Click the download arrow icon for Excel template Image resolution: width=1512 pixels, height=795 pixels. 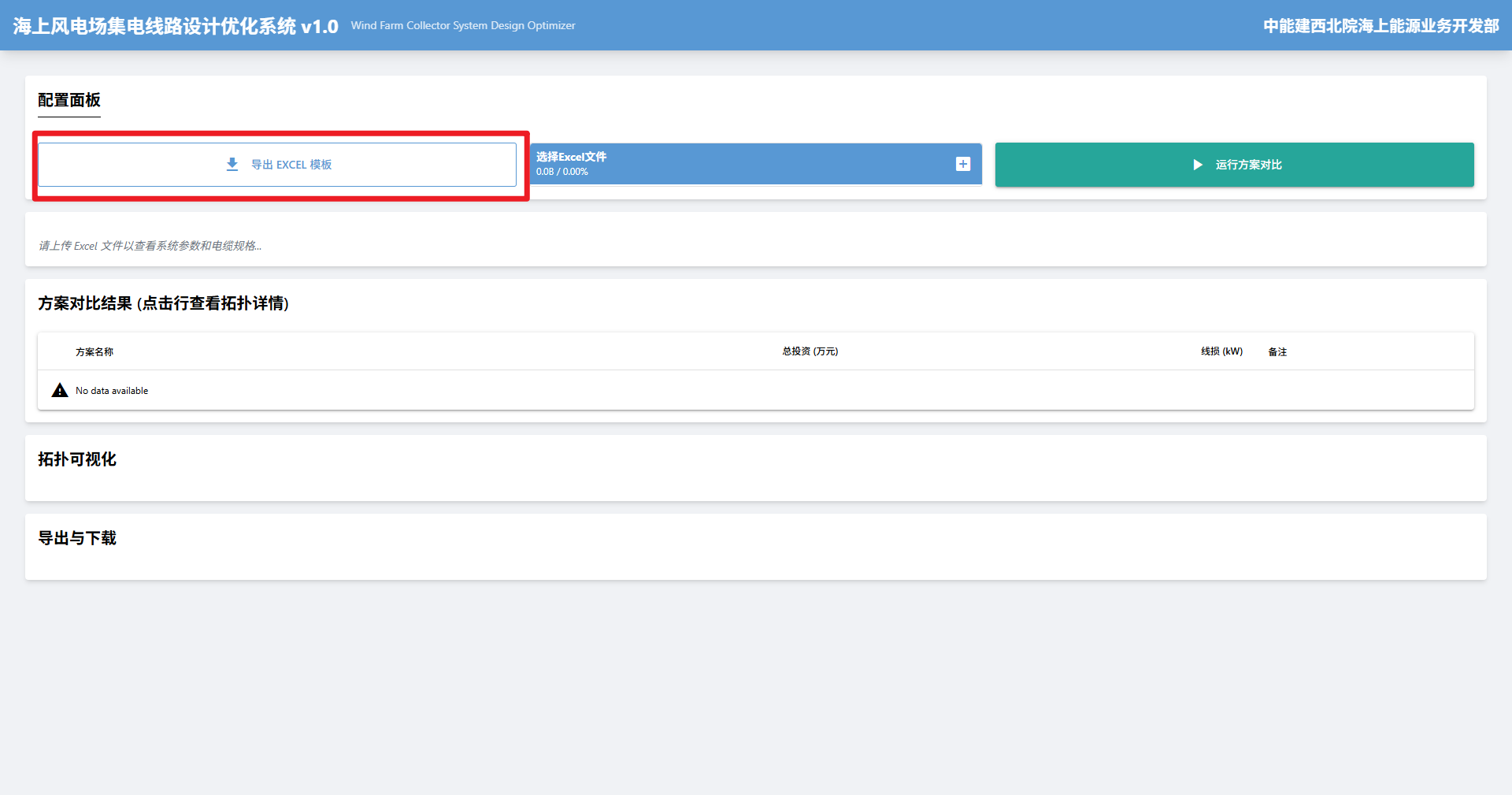(x=232, y=165)
